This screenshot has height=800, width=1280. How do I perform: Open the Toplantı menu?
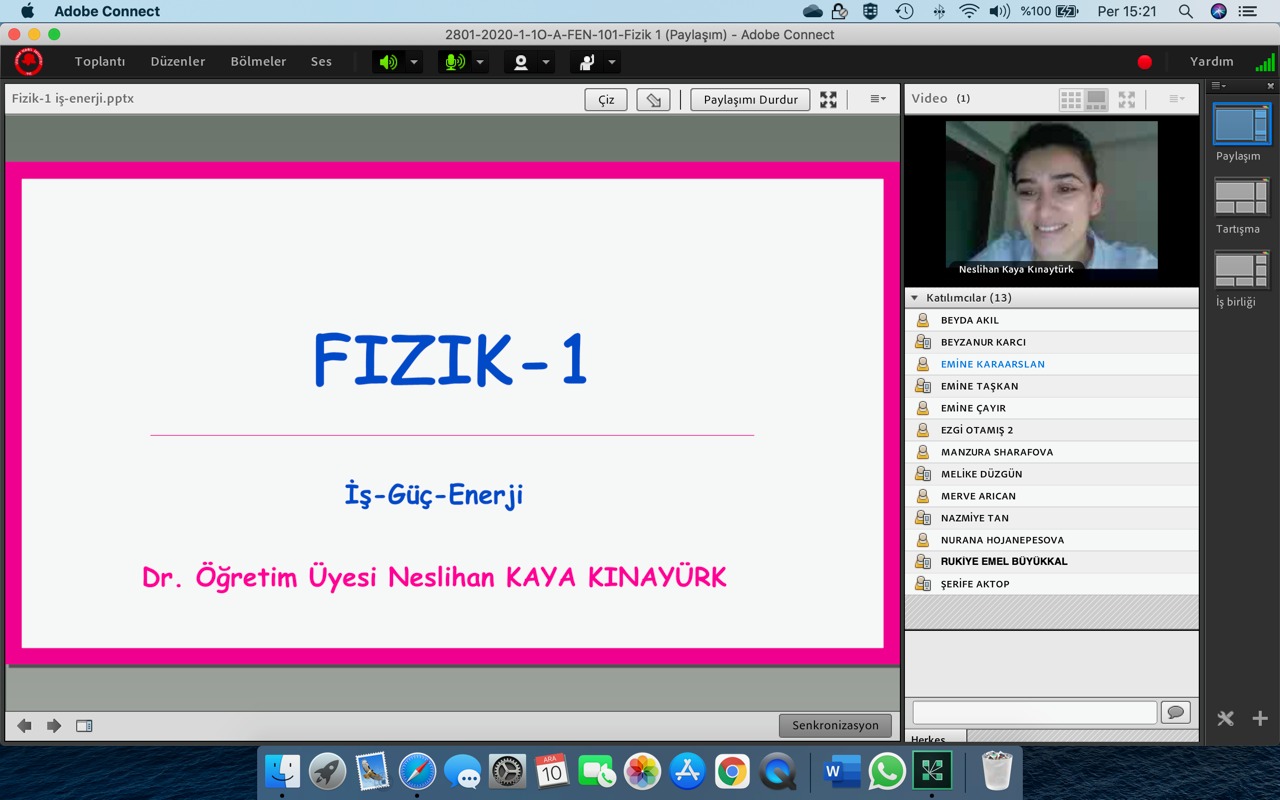[x=100, y=62]
